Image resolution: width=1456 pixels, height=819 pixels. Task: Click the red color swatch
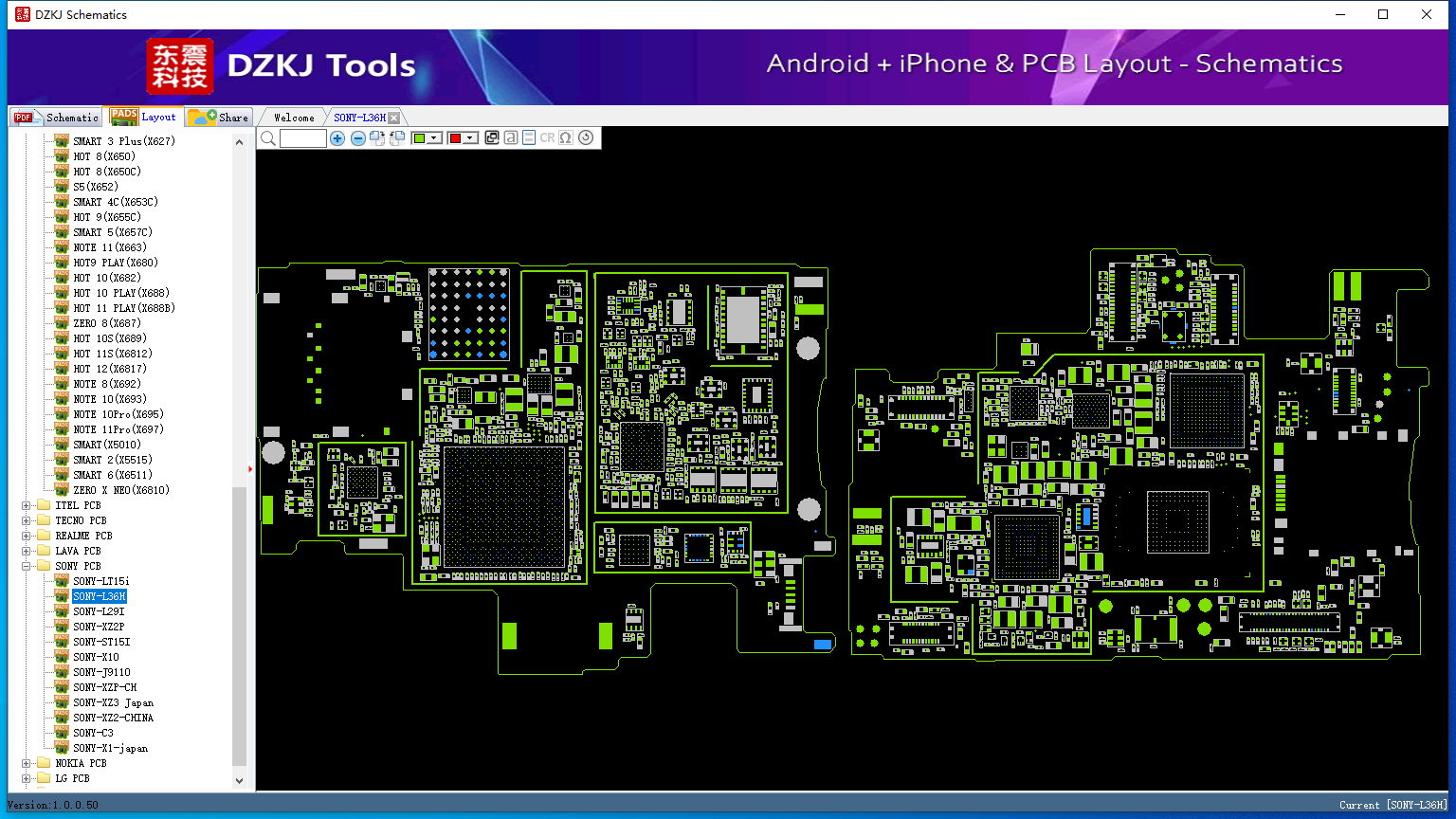point(455,138)
